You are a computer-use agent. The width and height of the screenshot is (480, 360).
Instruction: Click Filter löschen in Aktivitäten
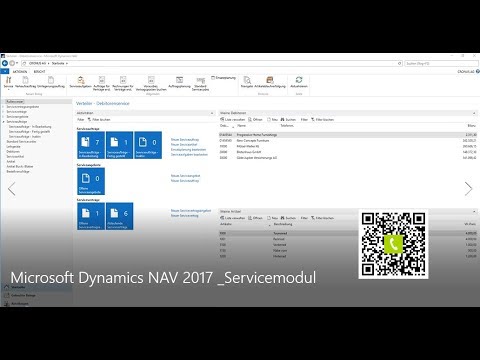click(x=99, y=119)
